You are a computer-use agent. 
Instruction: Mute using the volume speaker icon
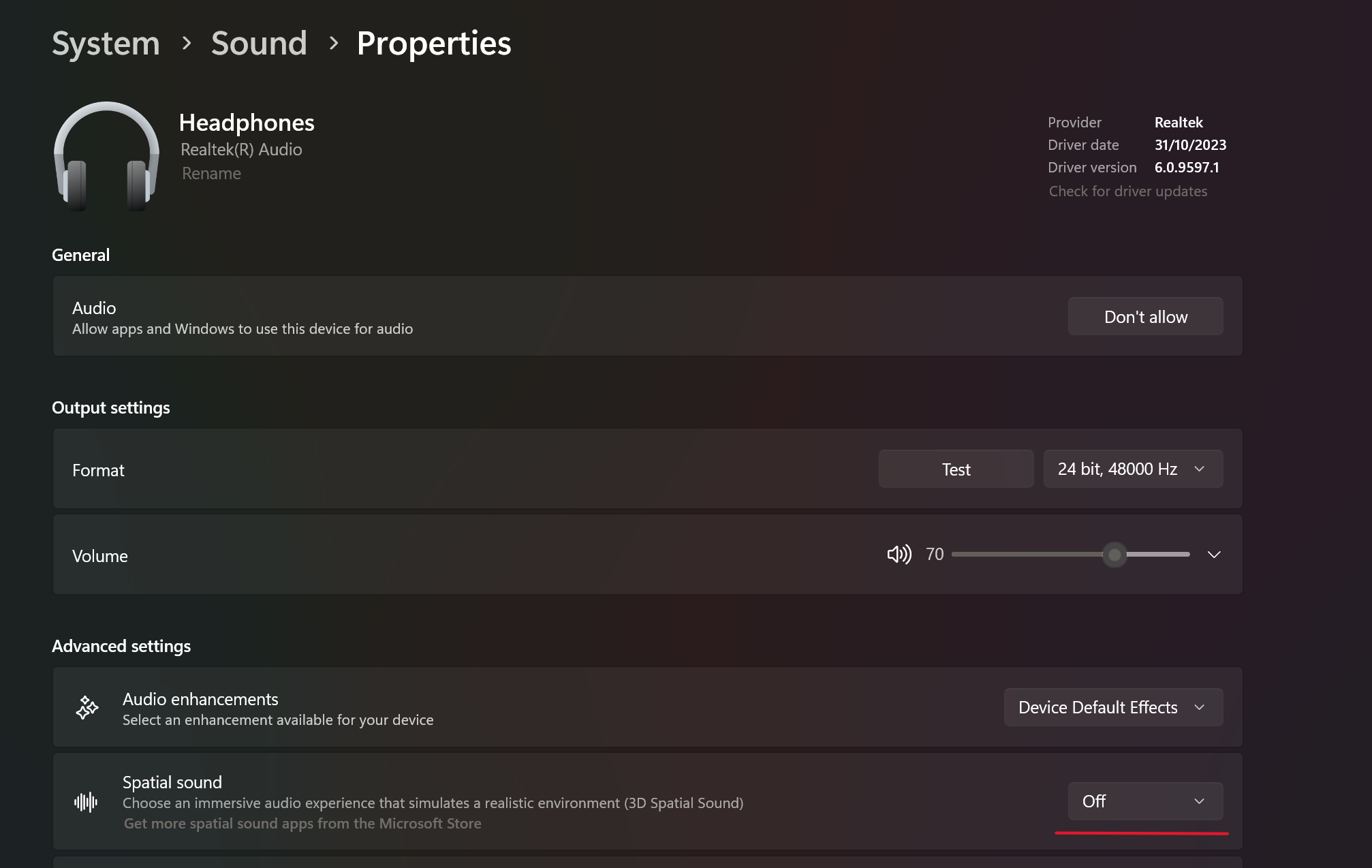click(x=899, y=555)
